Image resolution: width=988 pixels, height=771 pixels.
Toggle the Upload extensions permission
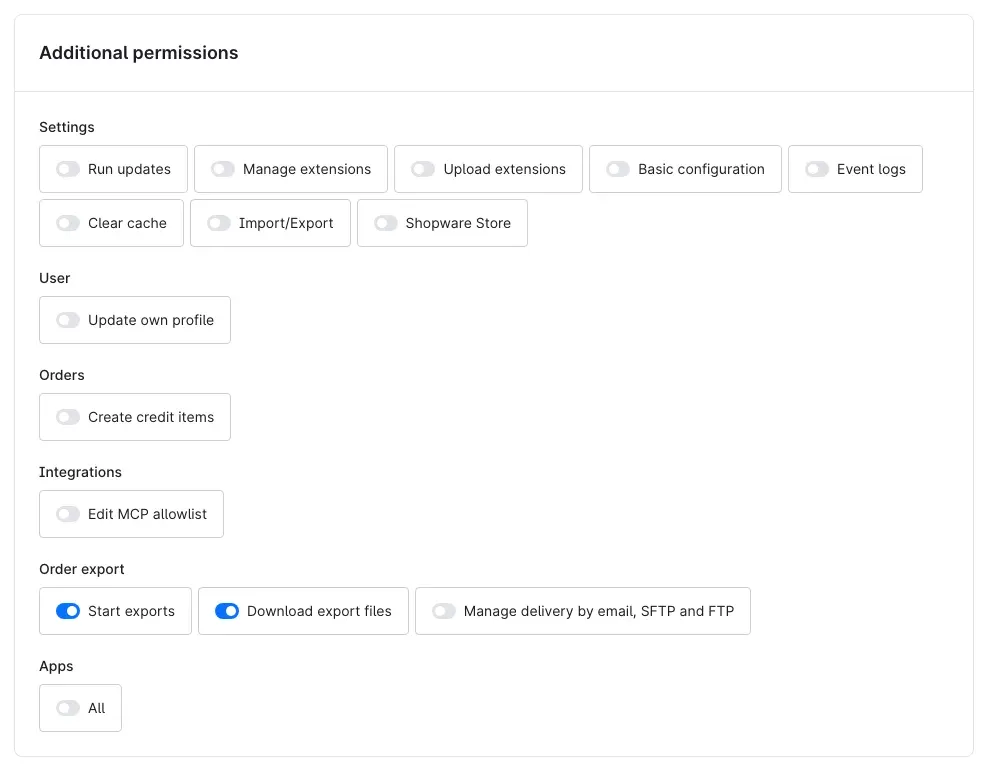coord(423,169)
